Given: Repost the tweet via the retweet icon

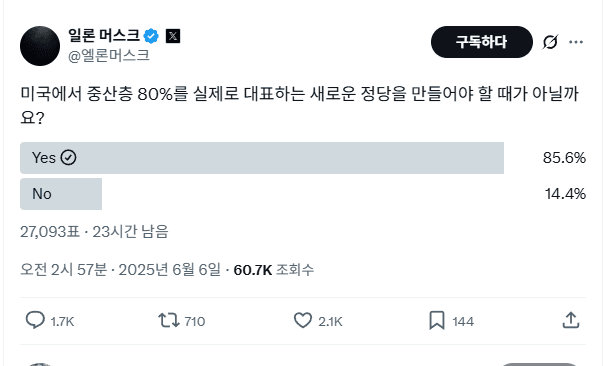Looking at the screenshot, I should tap(169, 321).
